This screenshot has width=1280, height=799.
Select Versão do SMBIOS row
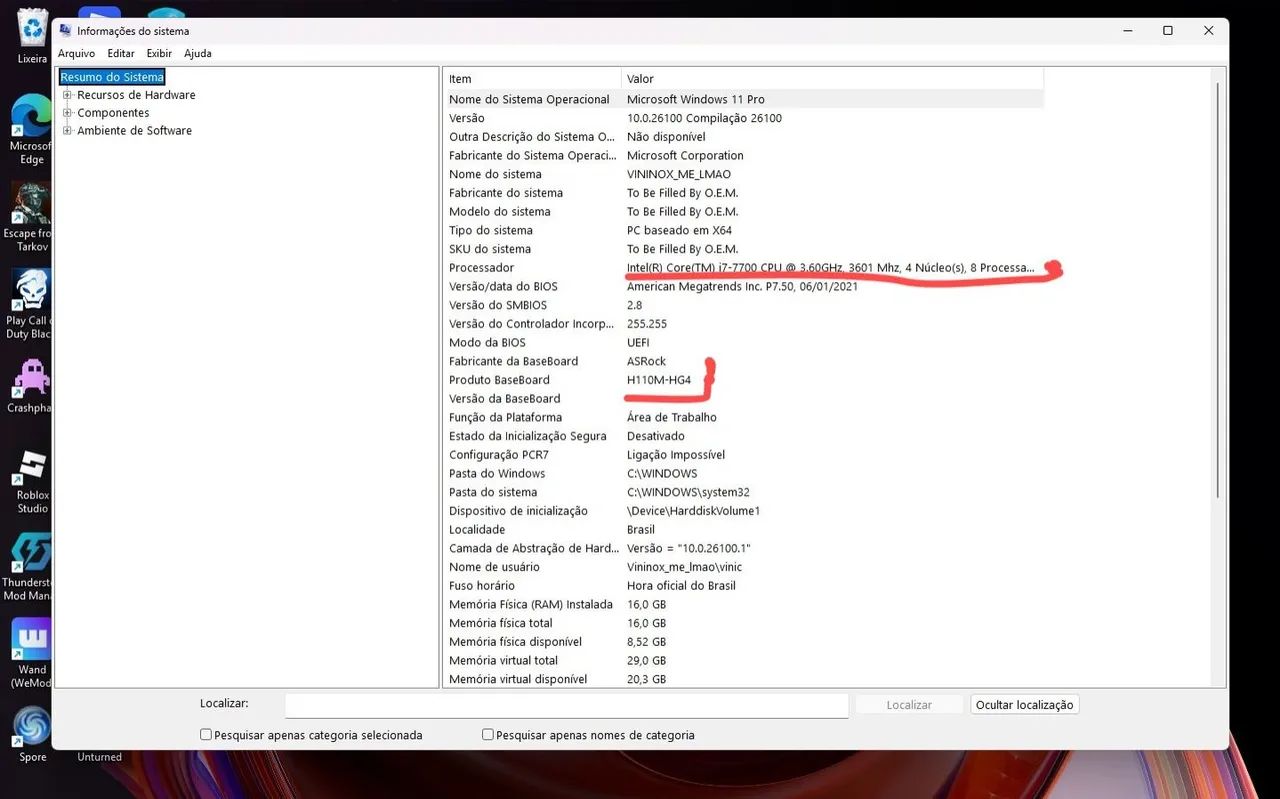pyautogui.click(x=744, y=305)
